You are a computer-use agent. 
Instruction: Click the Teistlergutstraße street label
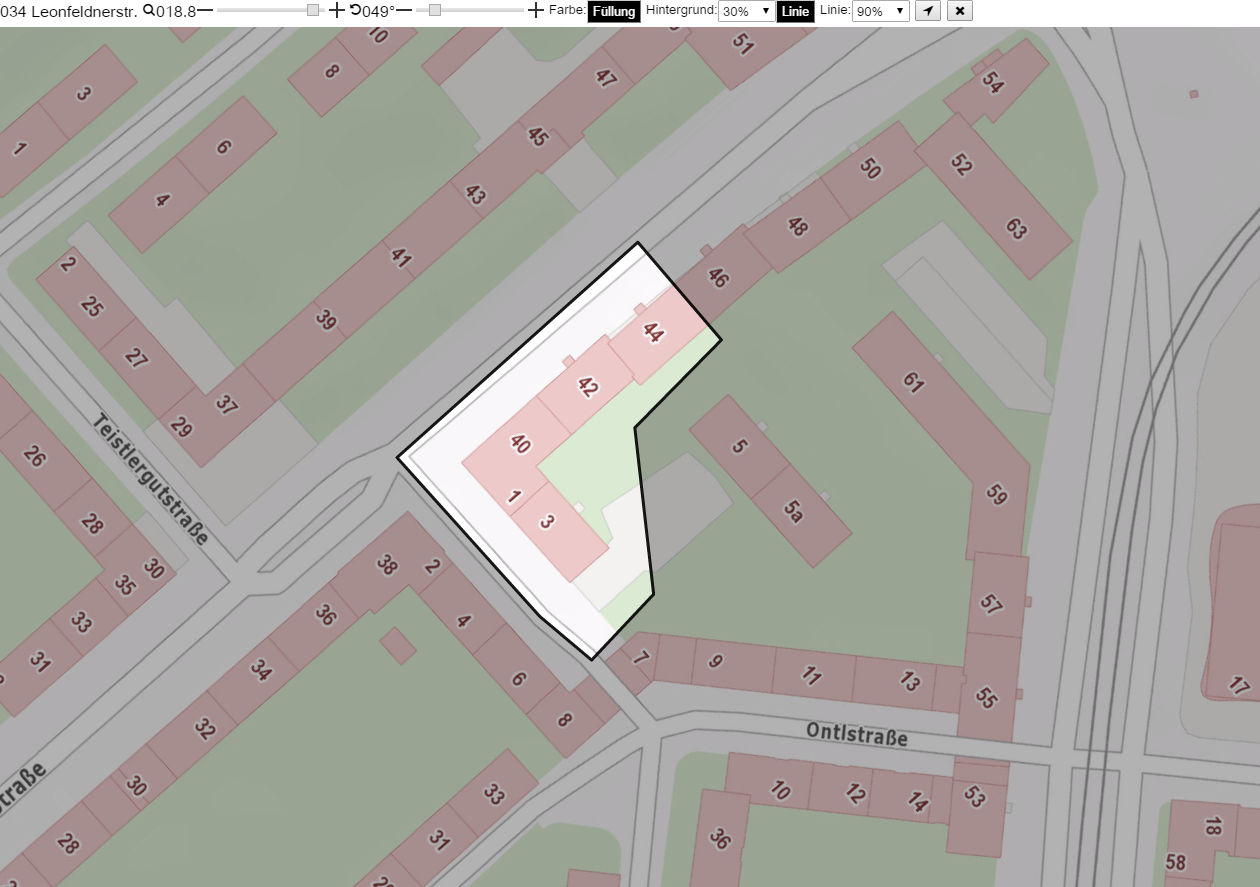[x=150, y=479]
